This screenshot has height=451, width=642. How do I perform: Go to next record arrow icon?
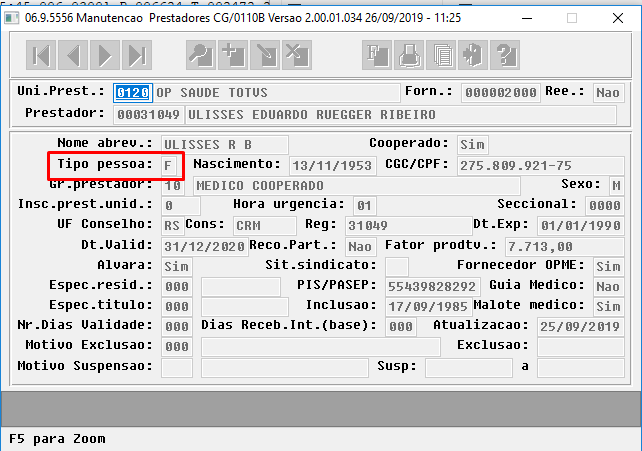(105, 55)
